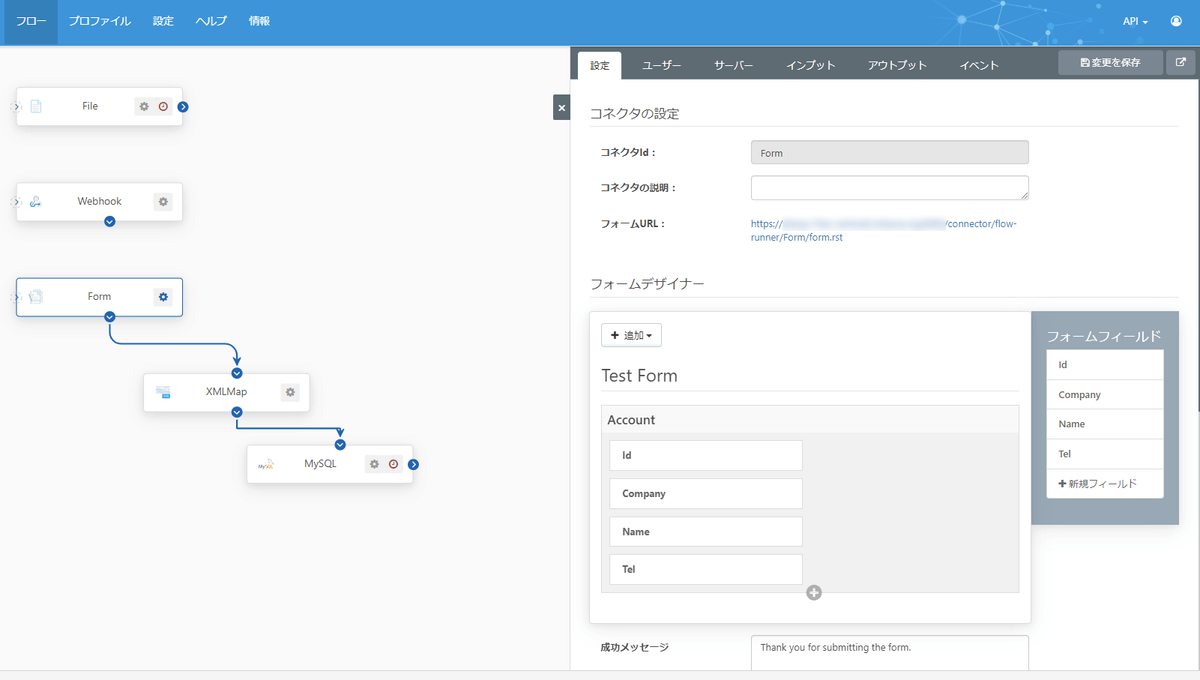1200x680 pixels.
Task: Open the API dropdown menu
Action: tap(1135, 21)
